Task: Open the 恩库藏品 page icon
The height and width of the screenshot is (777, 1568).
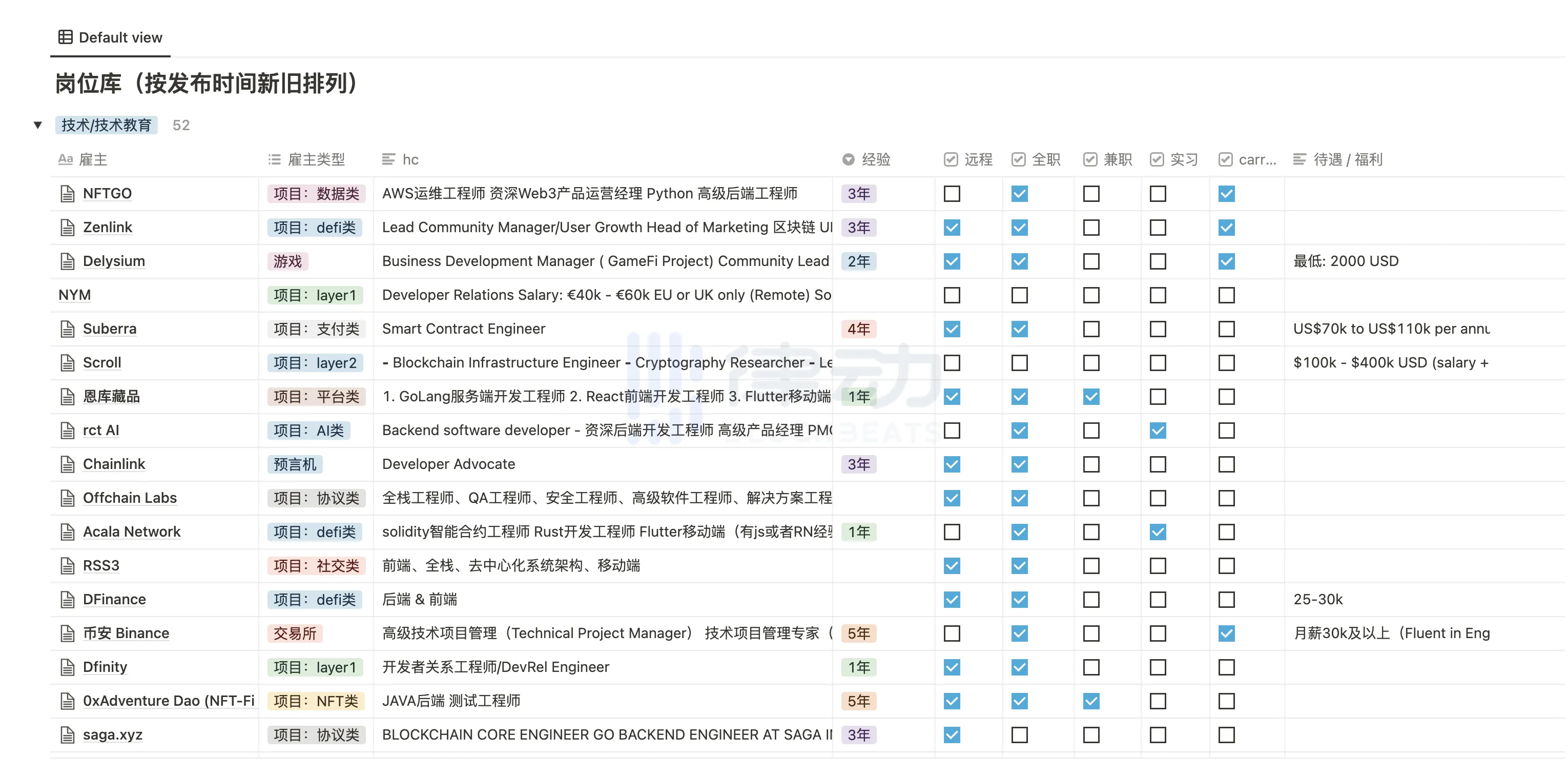Action: [x=68, y=397]
